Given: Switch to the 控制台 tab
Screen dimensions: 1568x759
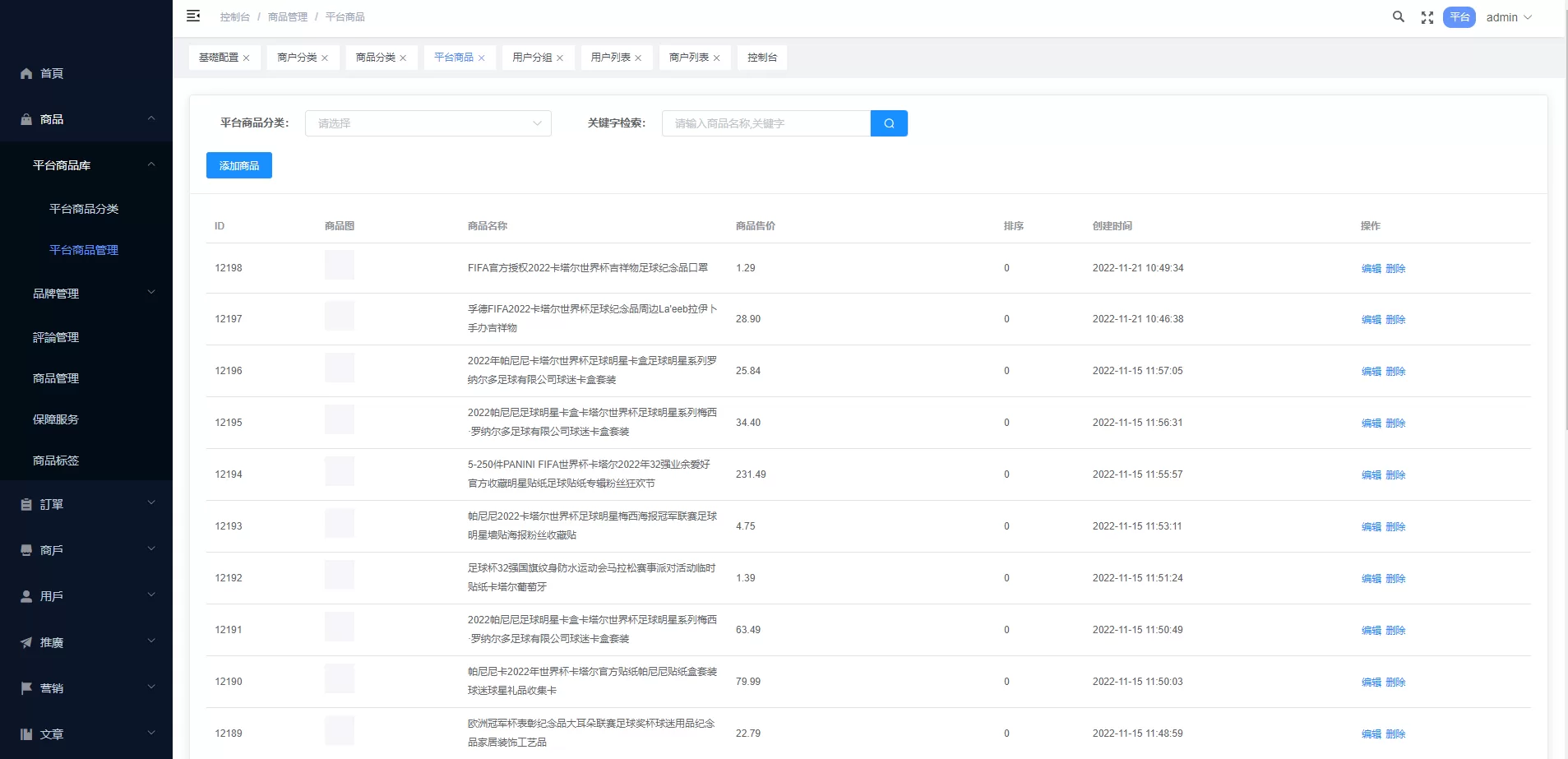Looking at the screenshot, I should tap(761, 58).
